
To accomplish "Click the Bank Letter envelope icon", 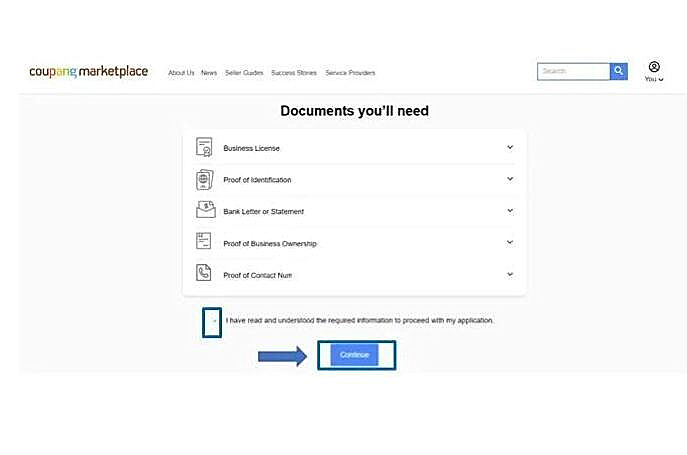I will point(204,211).
